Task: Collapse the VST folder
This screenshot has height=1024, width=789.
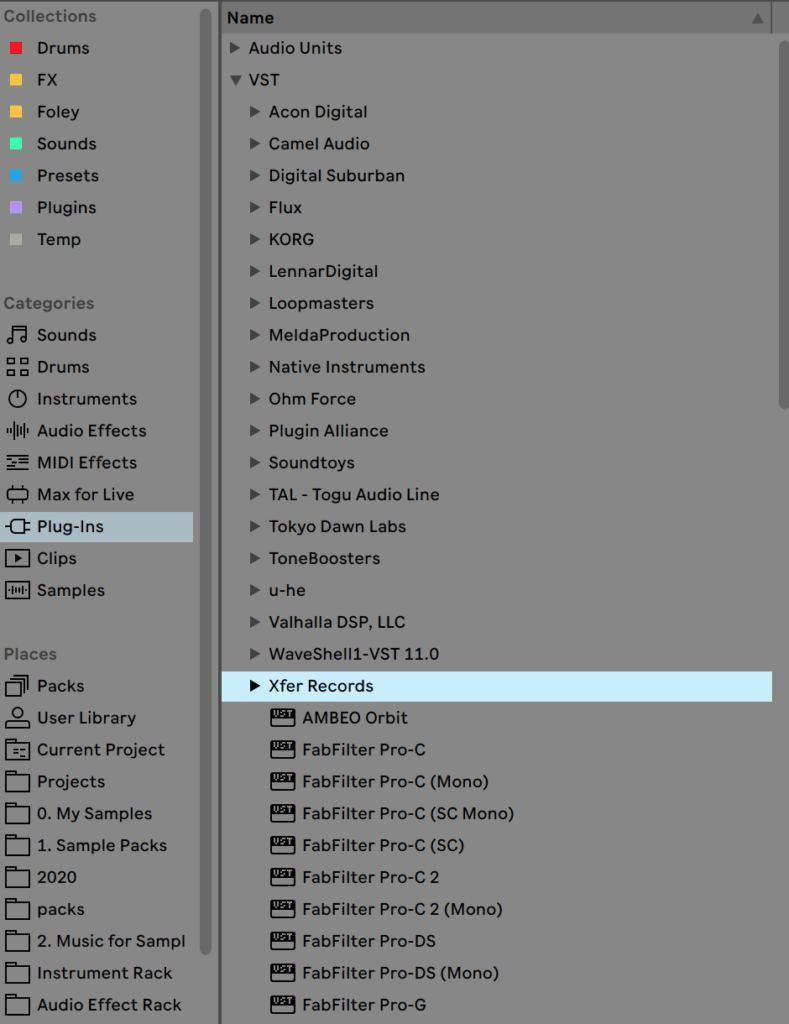Action: tap(236, 80)
